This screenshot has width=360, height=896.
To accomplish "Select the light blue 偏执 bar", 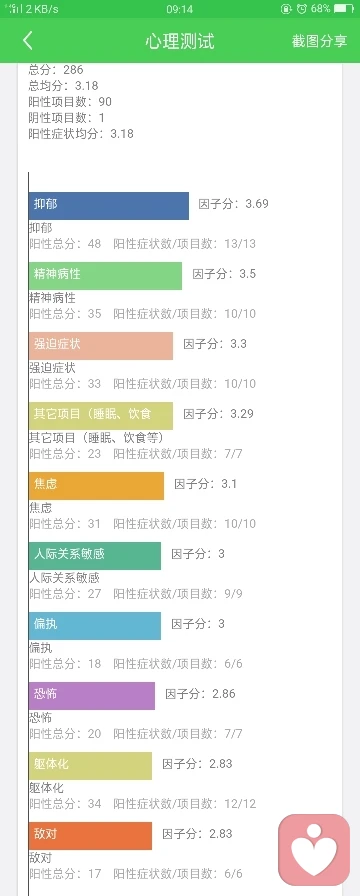I will (95, 626).
